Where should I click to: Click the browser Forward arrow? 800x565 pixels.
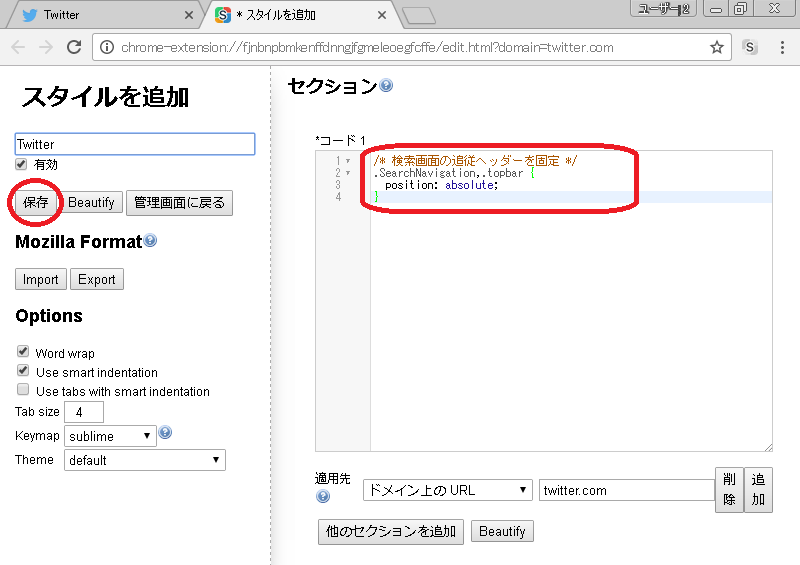tap(46, 47)
